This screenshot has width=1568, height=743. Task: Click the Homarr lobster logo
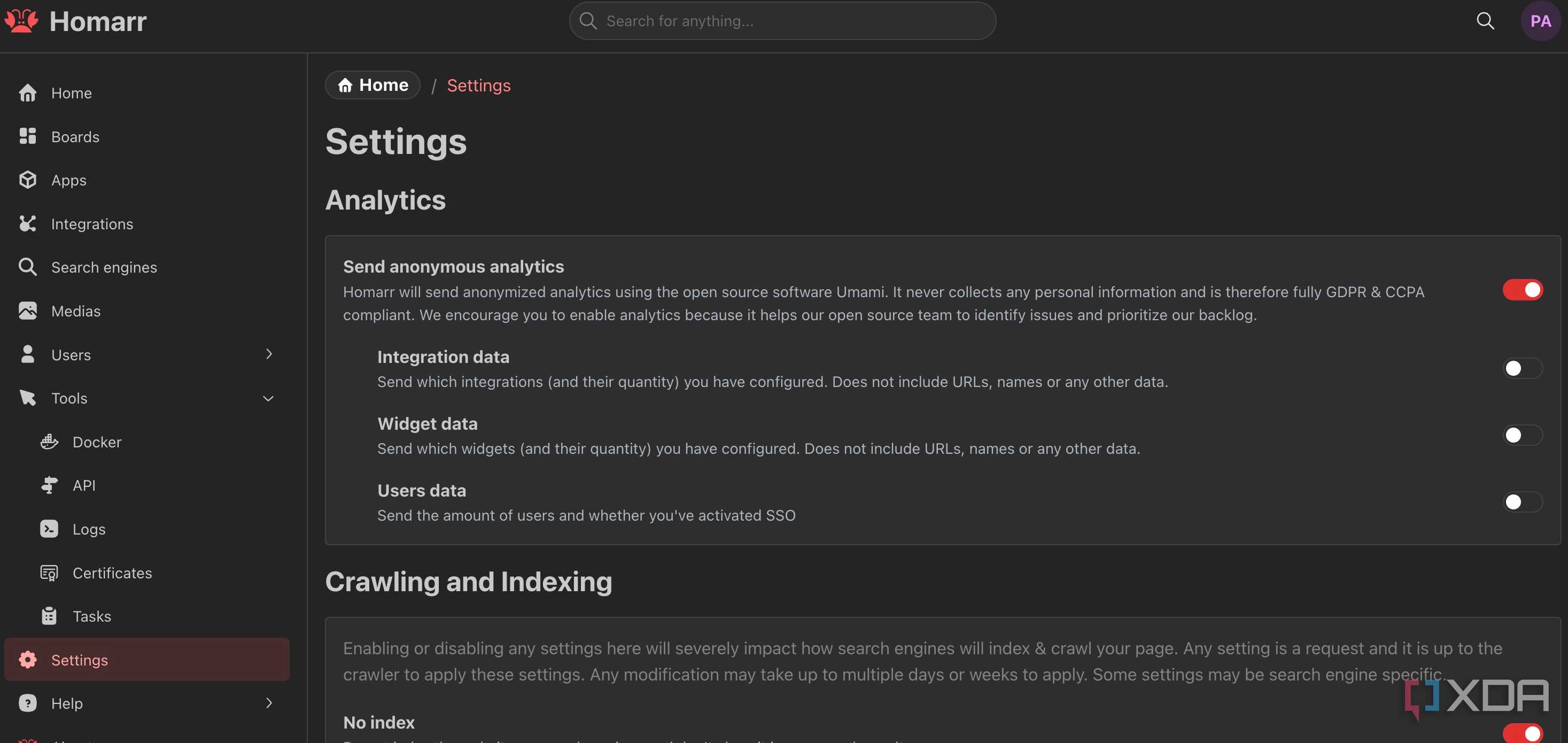coord(21,21)
